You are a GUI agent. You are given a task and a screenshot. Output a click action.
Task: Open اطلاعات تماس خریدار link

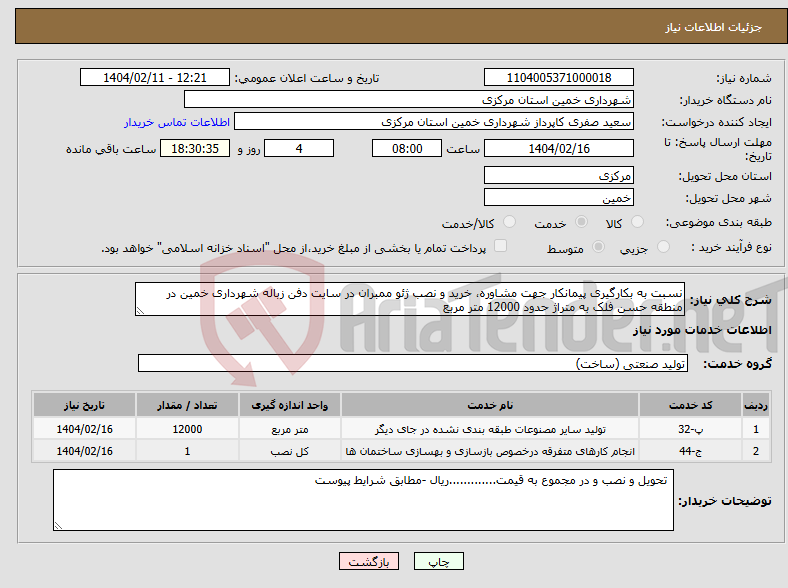click(x=177, y=122)
